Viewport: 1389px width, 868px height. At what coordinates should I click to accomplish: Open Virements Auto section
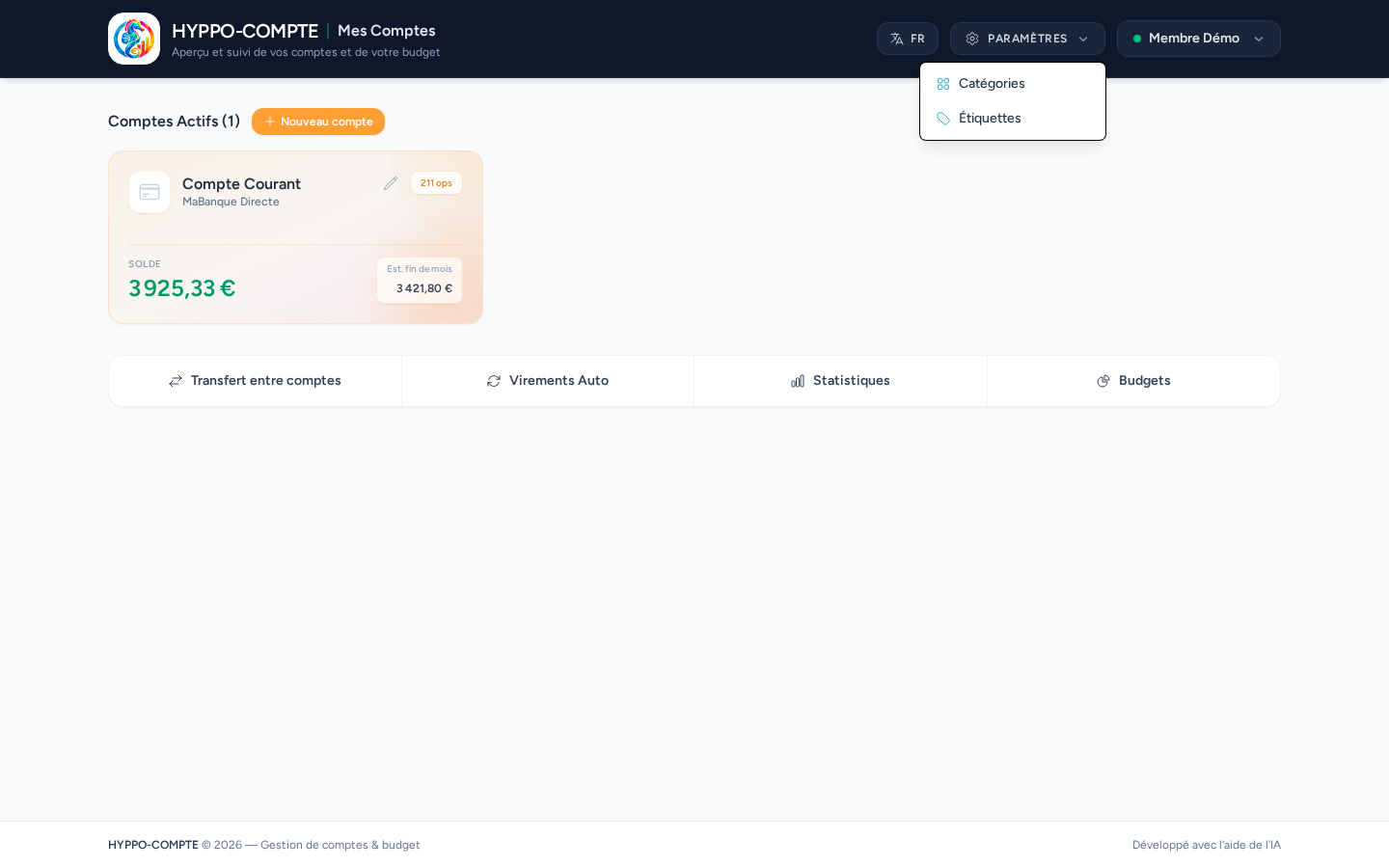point(548,381)
